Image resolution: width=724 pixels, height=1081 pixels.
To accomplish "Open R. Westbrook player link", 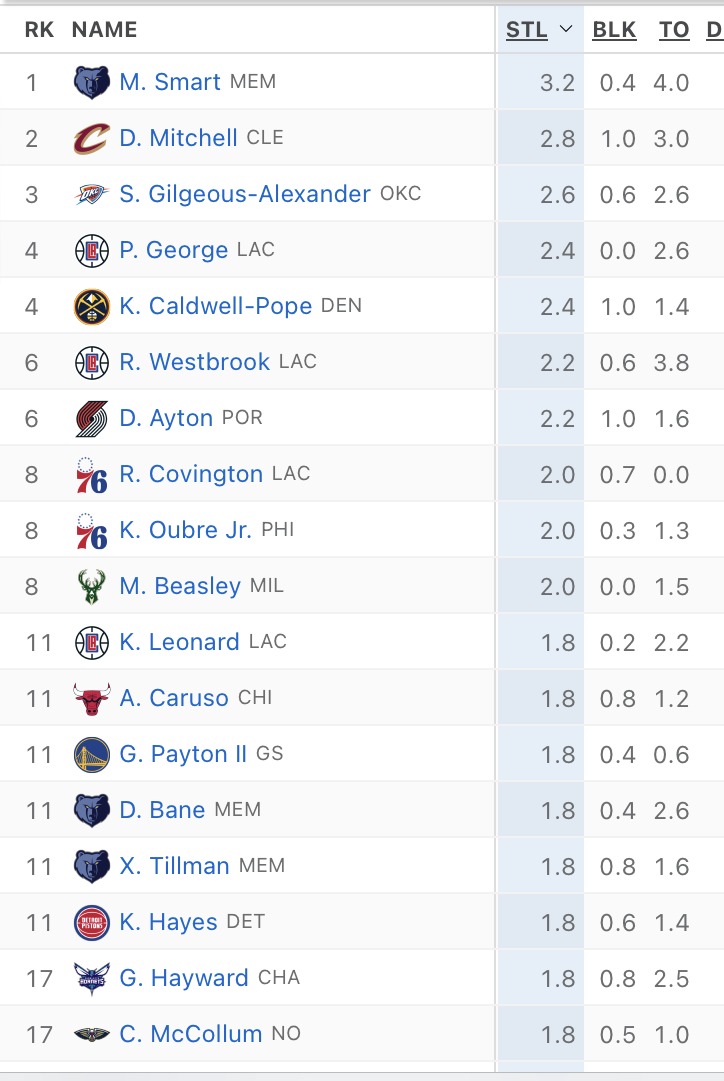I will [x=194, y=362].
